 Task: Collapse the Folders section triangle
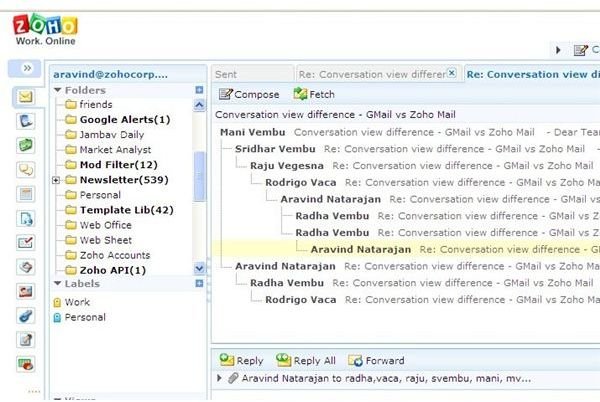click(58, 90)
